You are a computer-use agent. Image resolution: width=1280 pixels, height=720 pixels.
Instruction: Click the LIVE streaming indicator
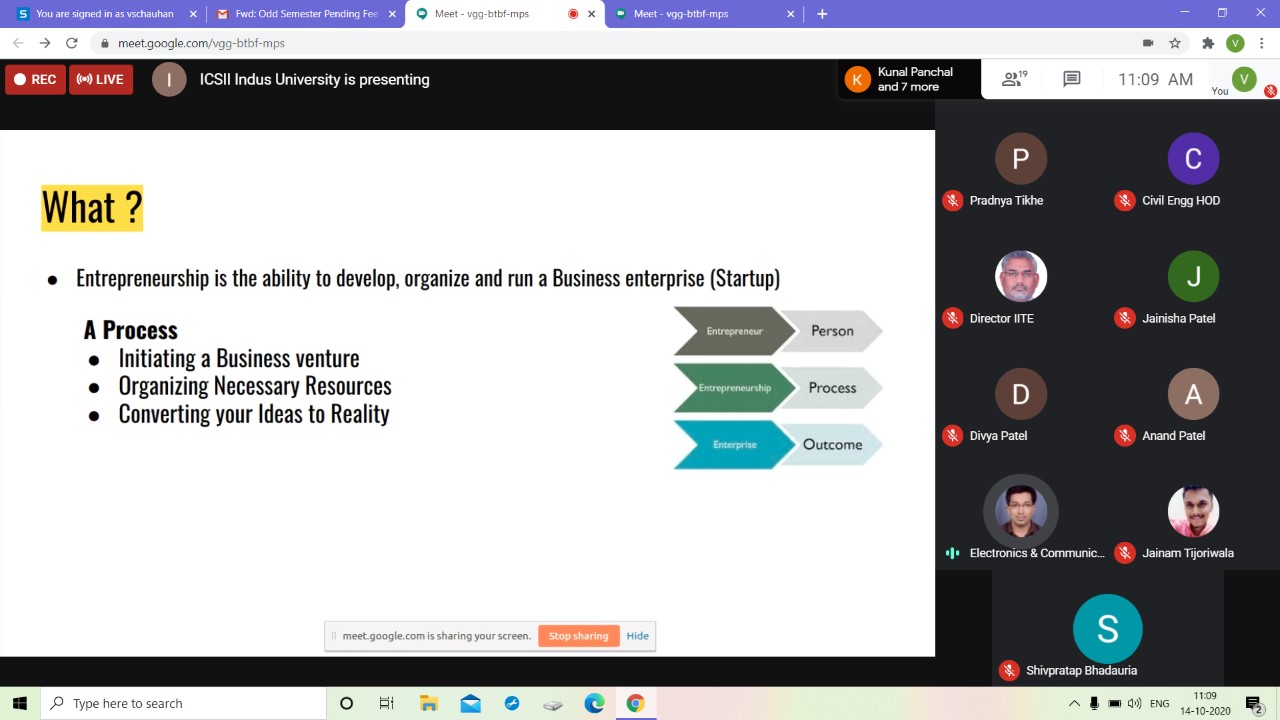pos(101,80)
